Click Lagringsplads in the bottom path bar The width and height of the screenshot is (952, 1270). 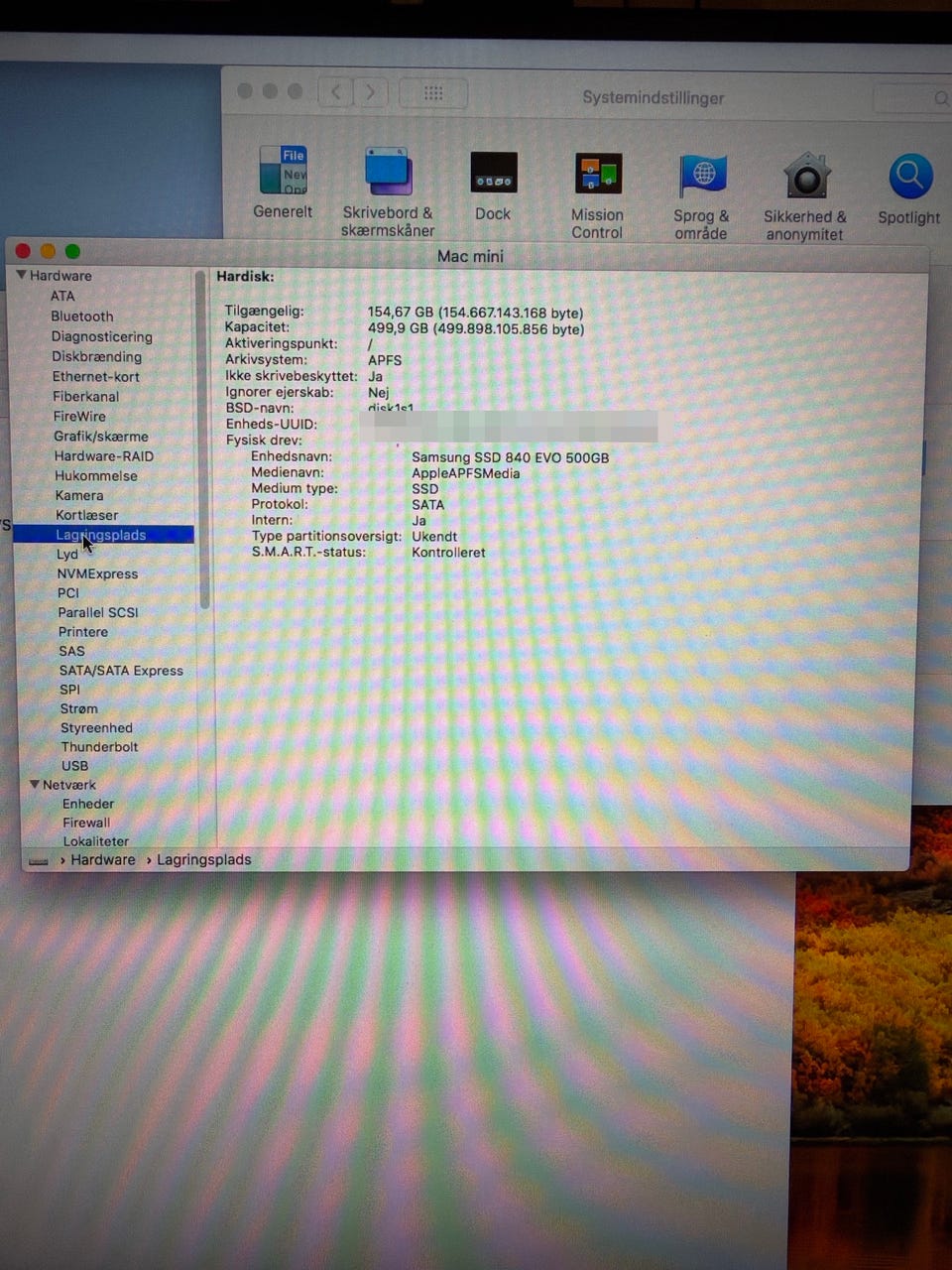204,859
